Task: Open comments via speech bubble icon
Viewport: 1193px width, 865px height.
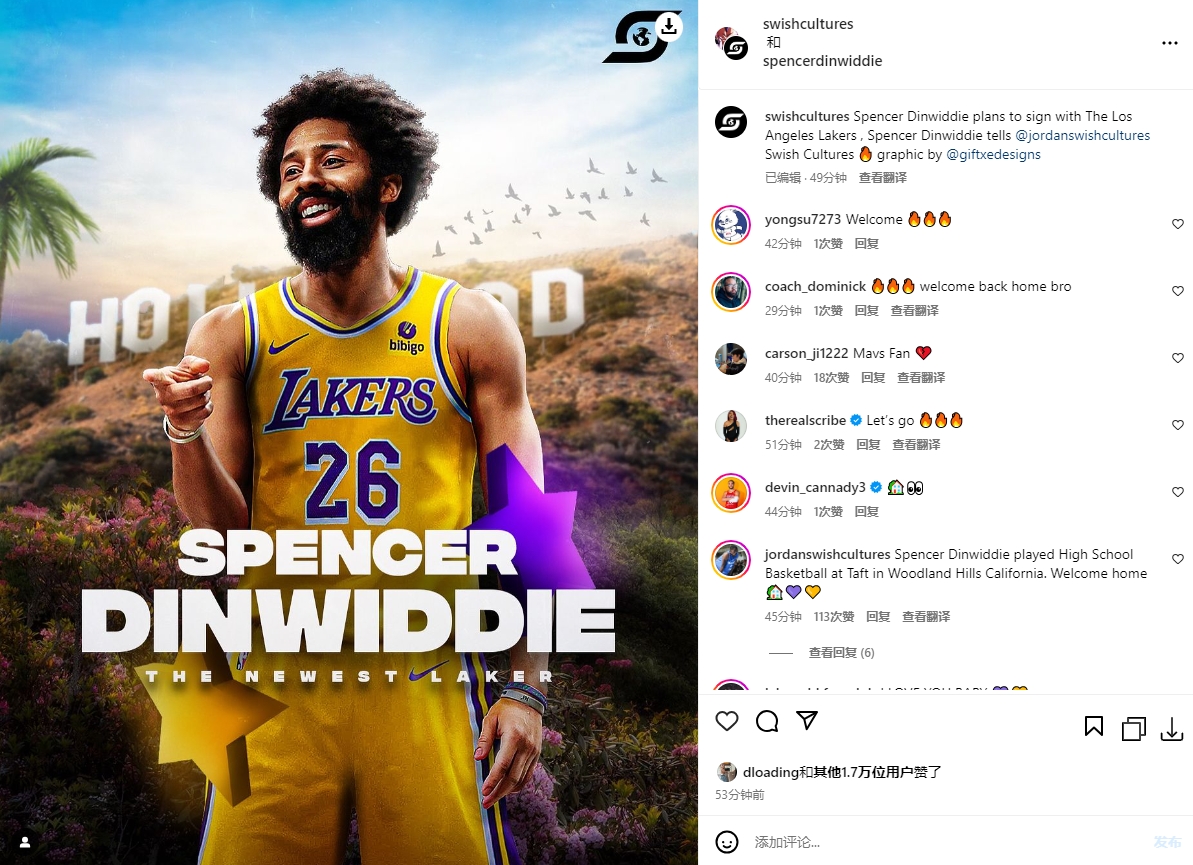Action: [x=767, y=720]
